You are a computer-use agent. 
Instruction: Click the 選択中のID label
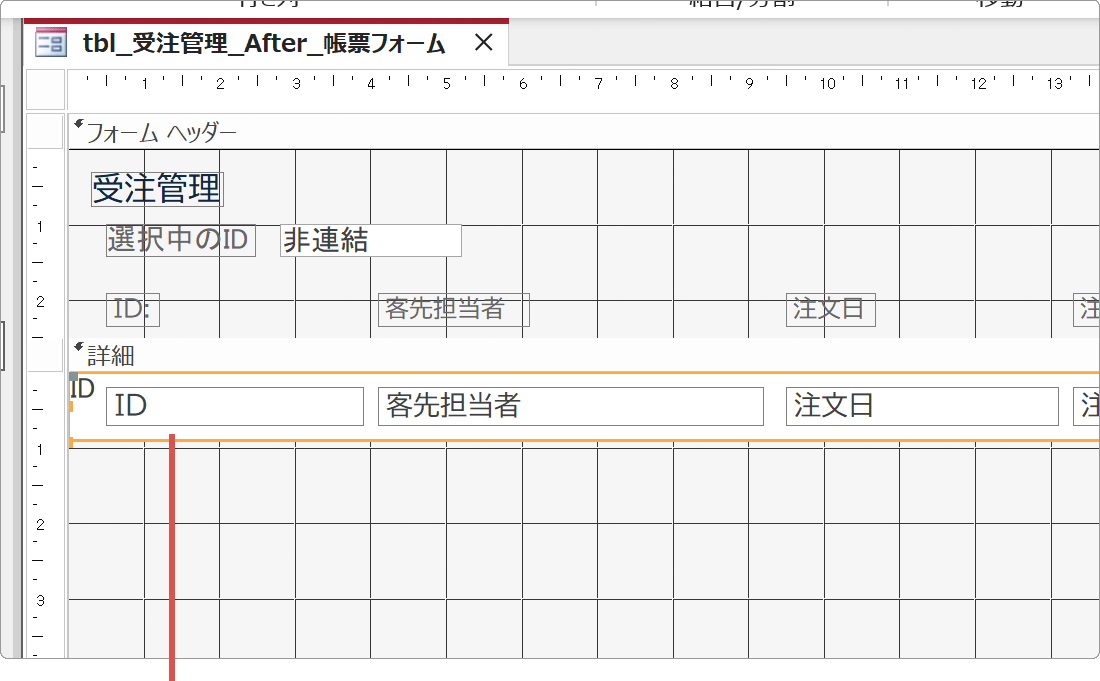point(180,240)
